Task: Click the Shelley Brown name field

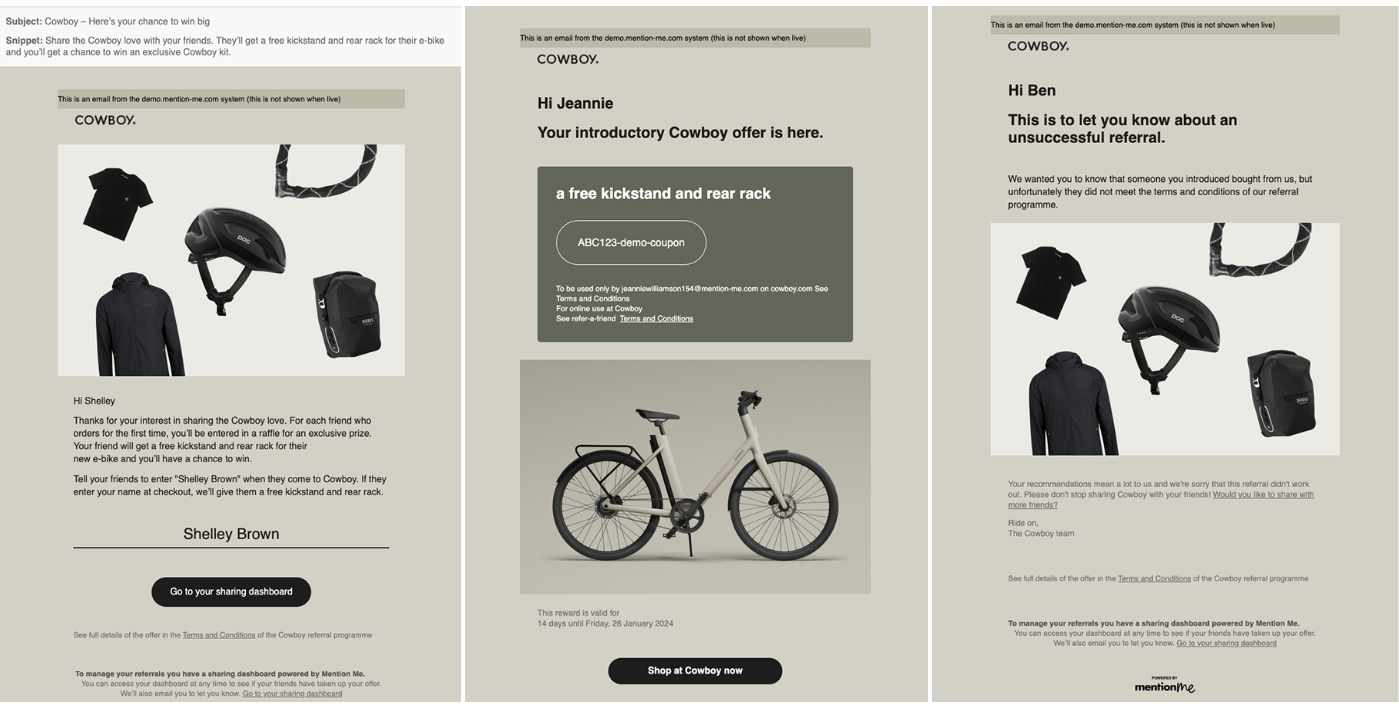Action: point(231,535)
